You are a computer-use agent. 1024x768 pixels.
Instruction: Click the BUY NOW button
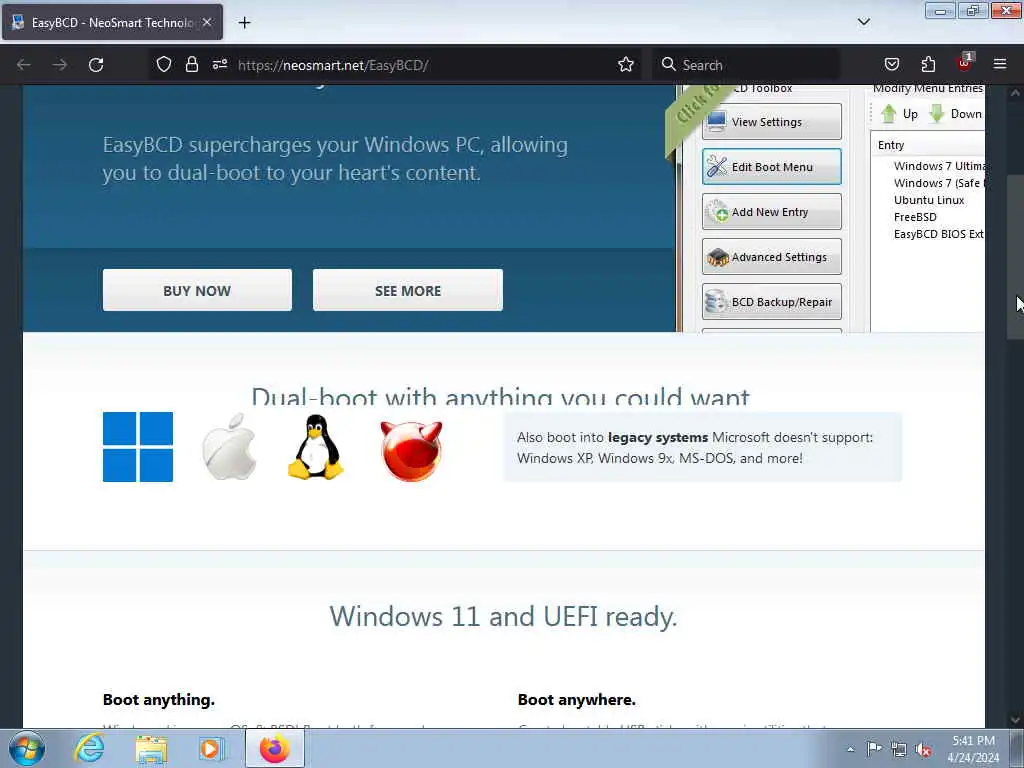click(x=197, y=291)
